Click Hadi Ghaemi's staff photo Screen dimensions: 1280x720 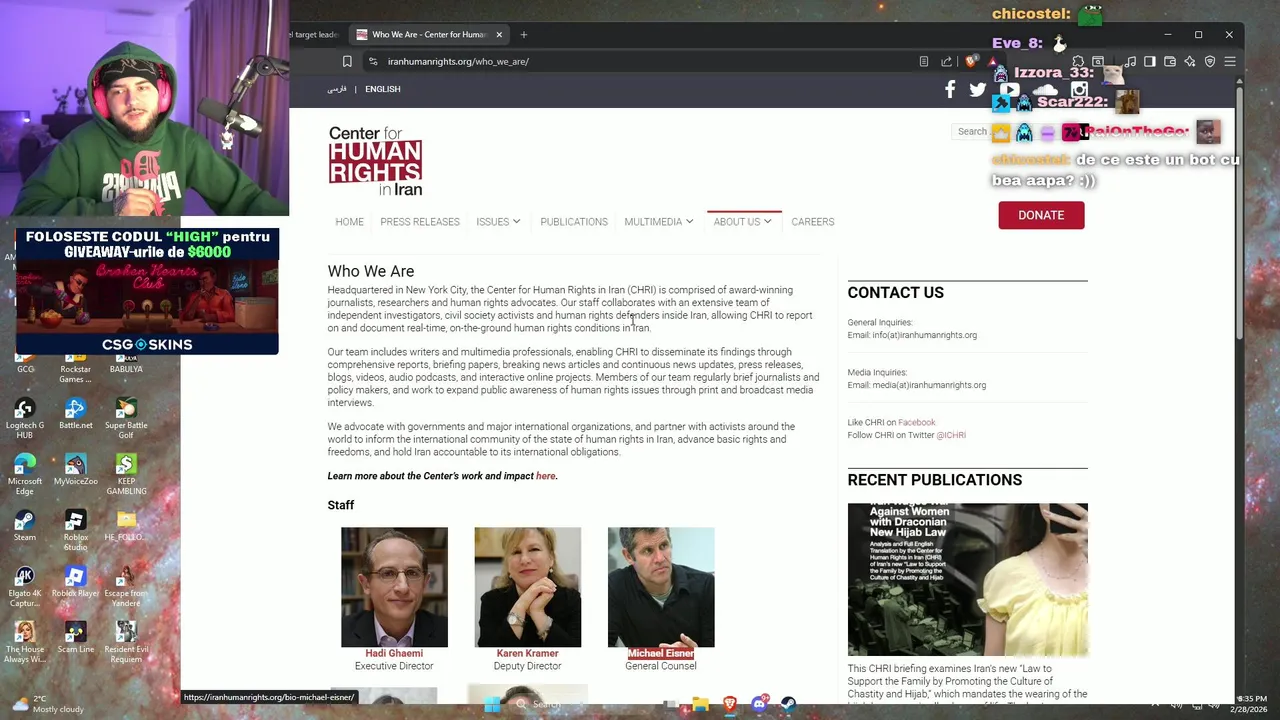pyautogui.click(x=394, y=587)
